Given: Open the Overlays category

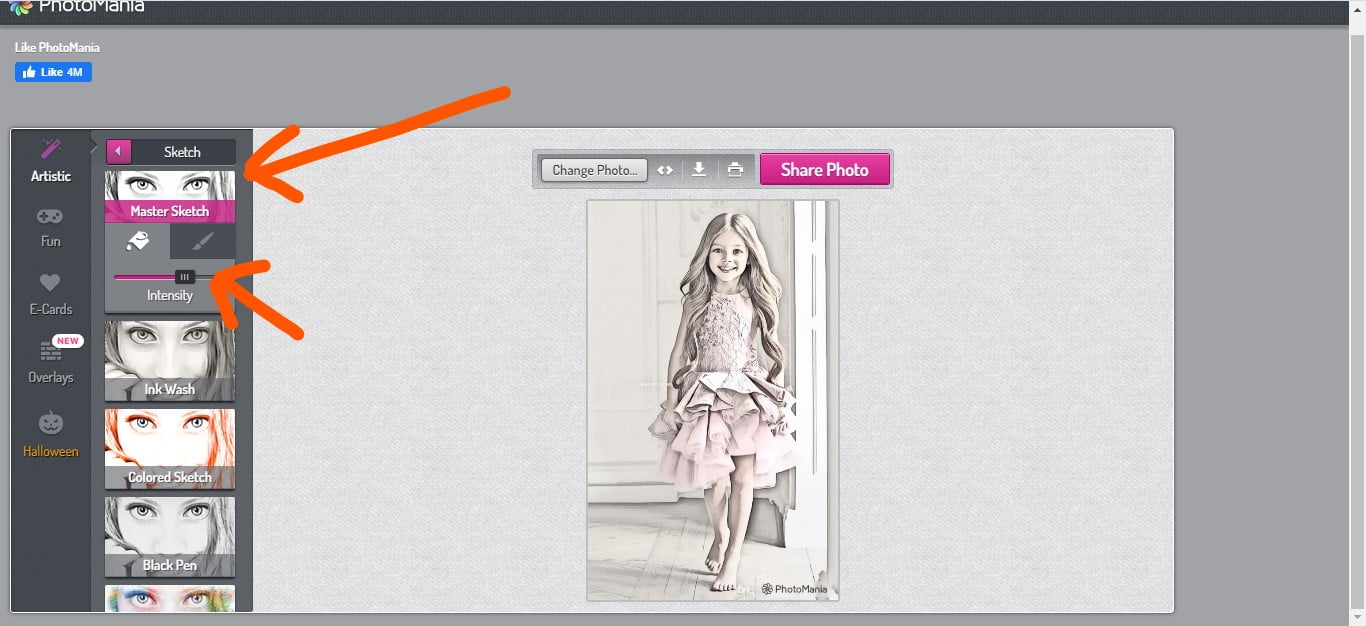Looking at the screenshot, I should (x=50, y=361).
